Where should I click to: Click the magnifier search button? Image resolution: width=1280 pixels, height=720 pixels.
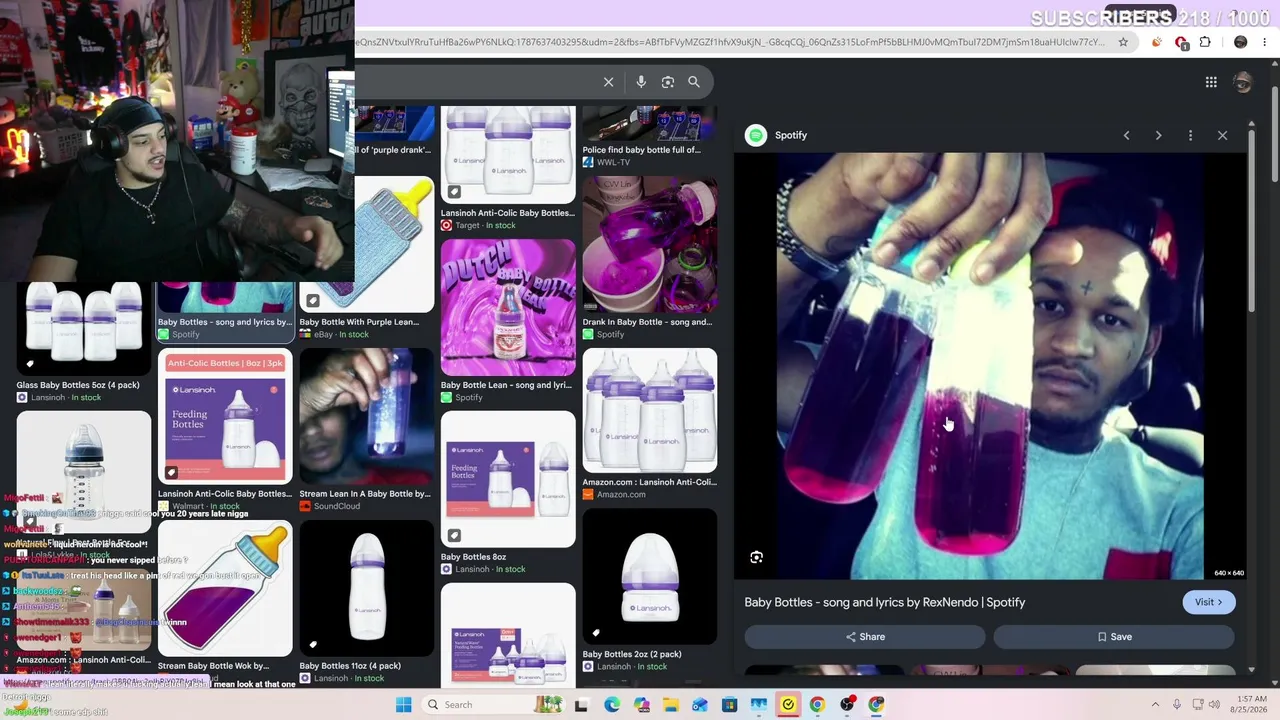pos(694,82)
